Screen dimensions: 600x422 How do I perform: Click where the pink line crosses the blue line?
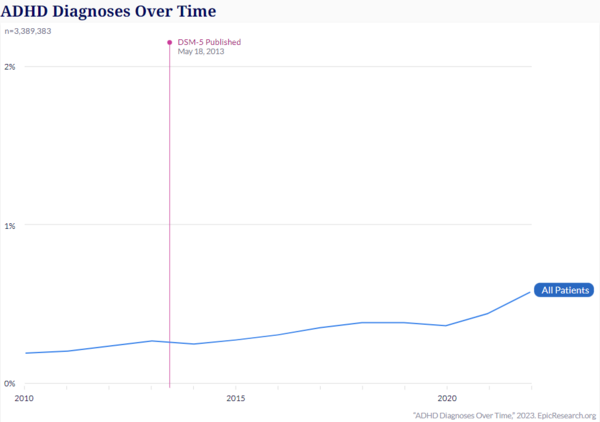tap(169, 342)
